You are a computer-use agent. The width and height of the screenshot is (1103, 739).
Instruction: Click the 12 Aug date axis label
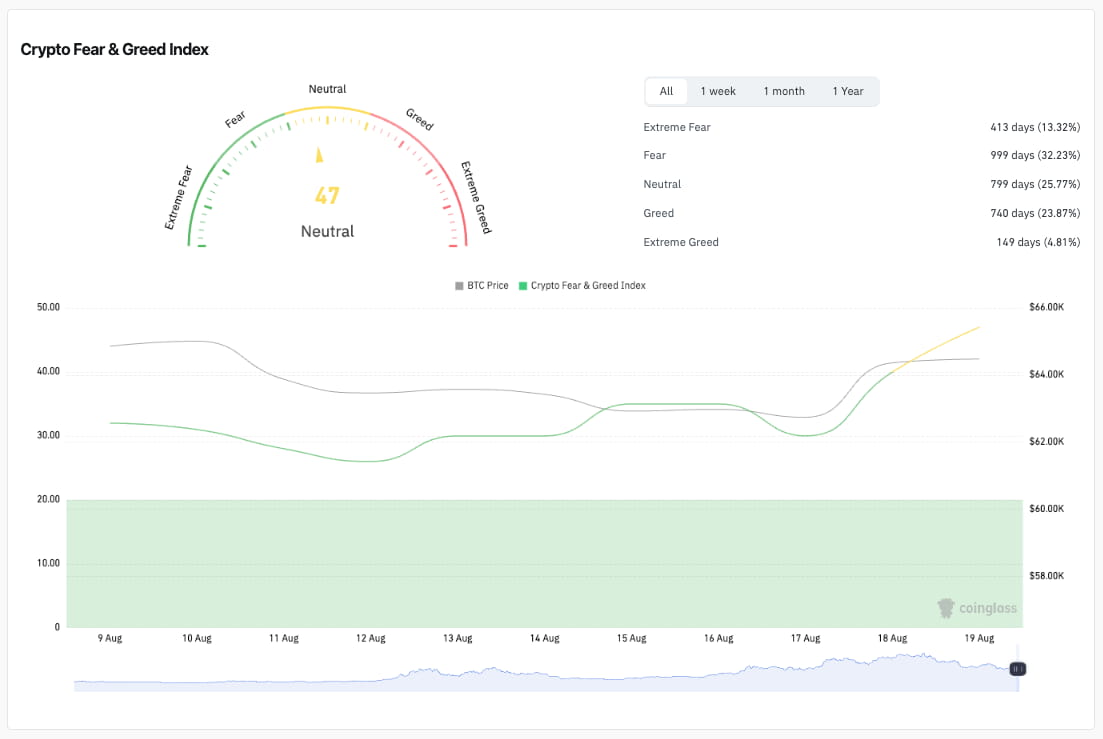pos(371,638)
